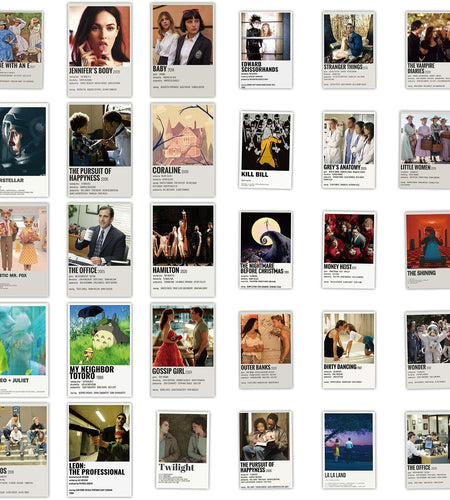450x500 pixels.
Task: Select the La La Land dancing silhouette image
Action: tap(349, 442)
